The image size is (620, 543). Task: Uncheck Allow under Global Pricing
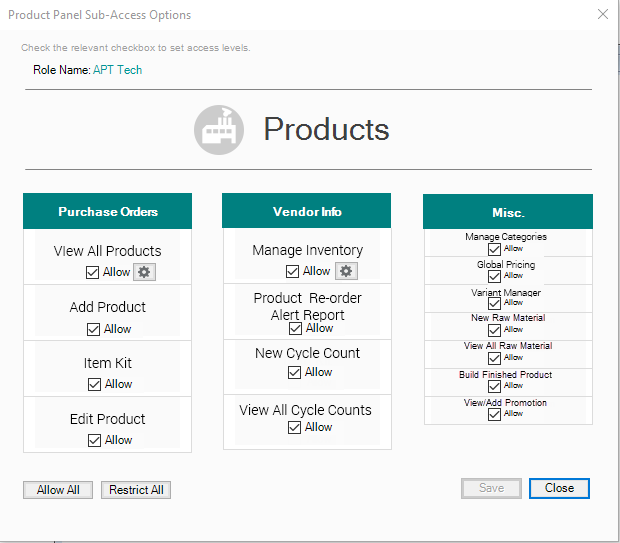pyautogui.click(x=494, y=276)
